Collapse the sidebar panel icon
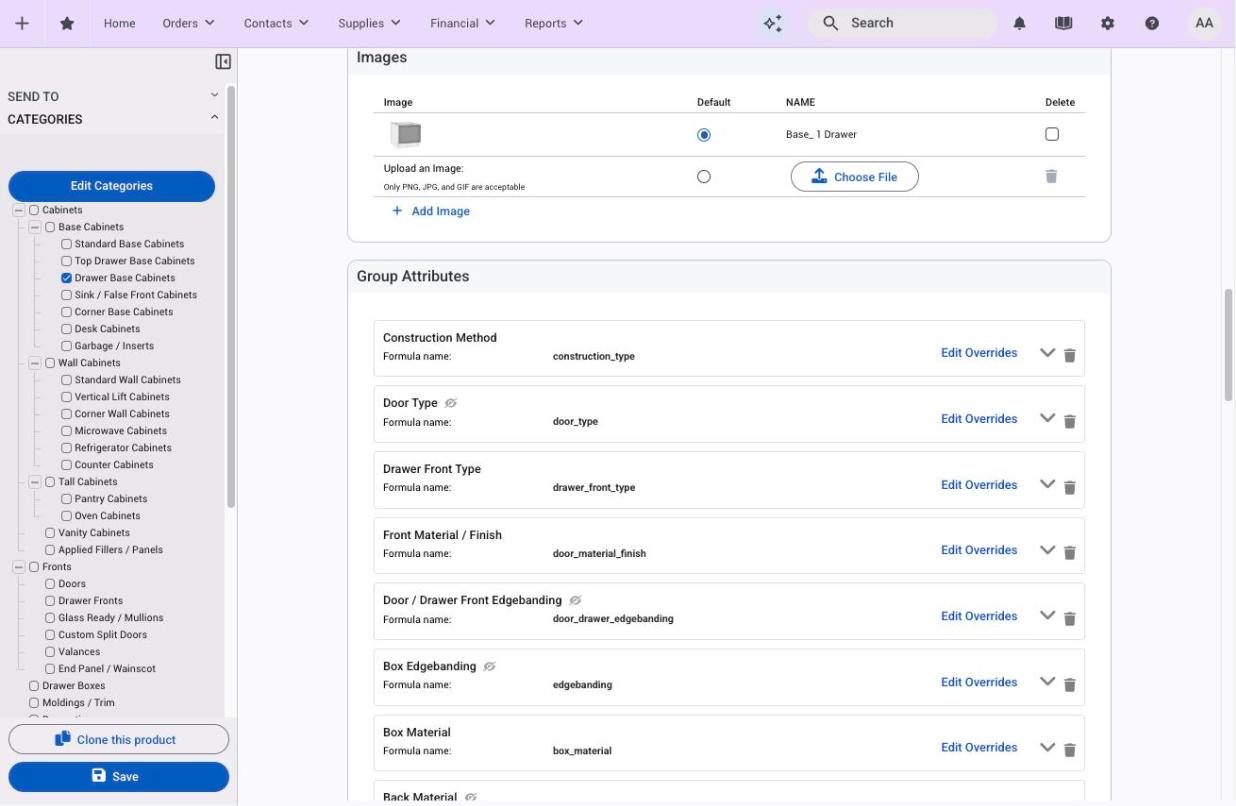This screenshot has width=1236, height=806. click(x=223, y=62)
